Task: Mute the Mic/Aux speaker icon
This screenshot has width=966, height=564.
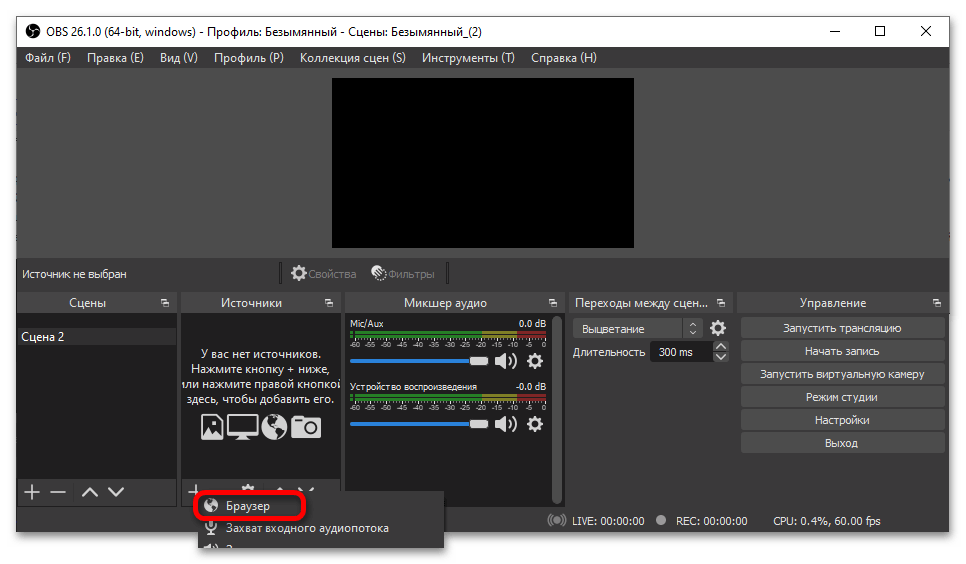Action: pos(506,361)
